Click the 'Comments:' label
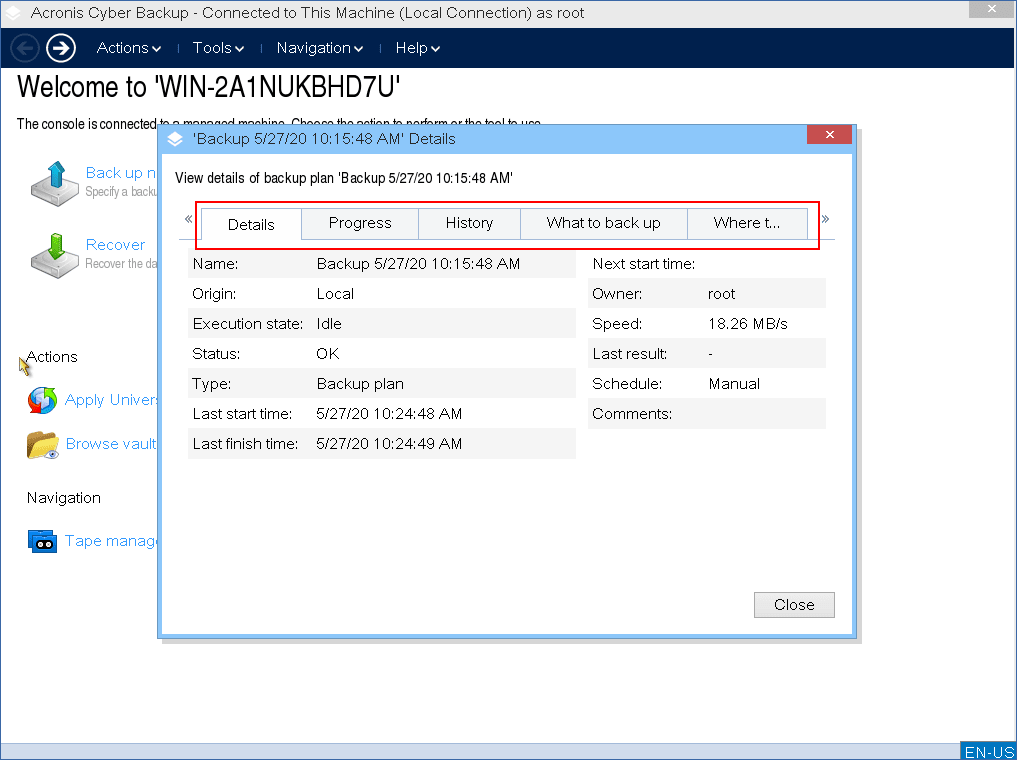The image size is (1017, 760). 632,414
